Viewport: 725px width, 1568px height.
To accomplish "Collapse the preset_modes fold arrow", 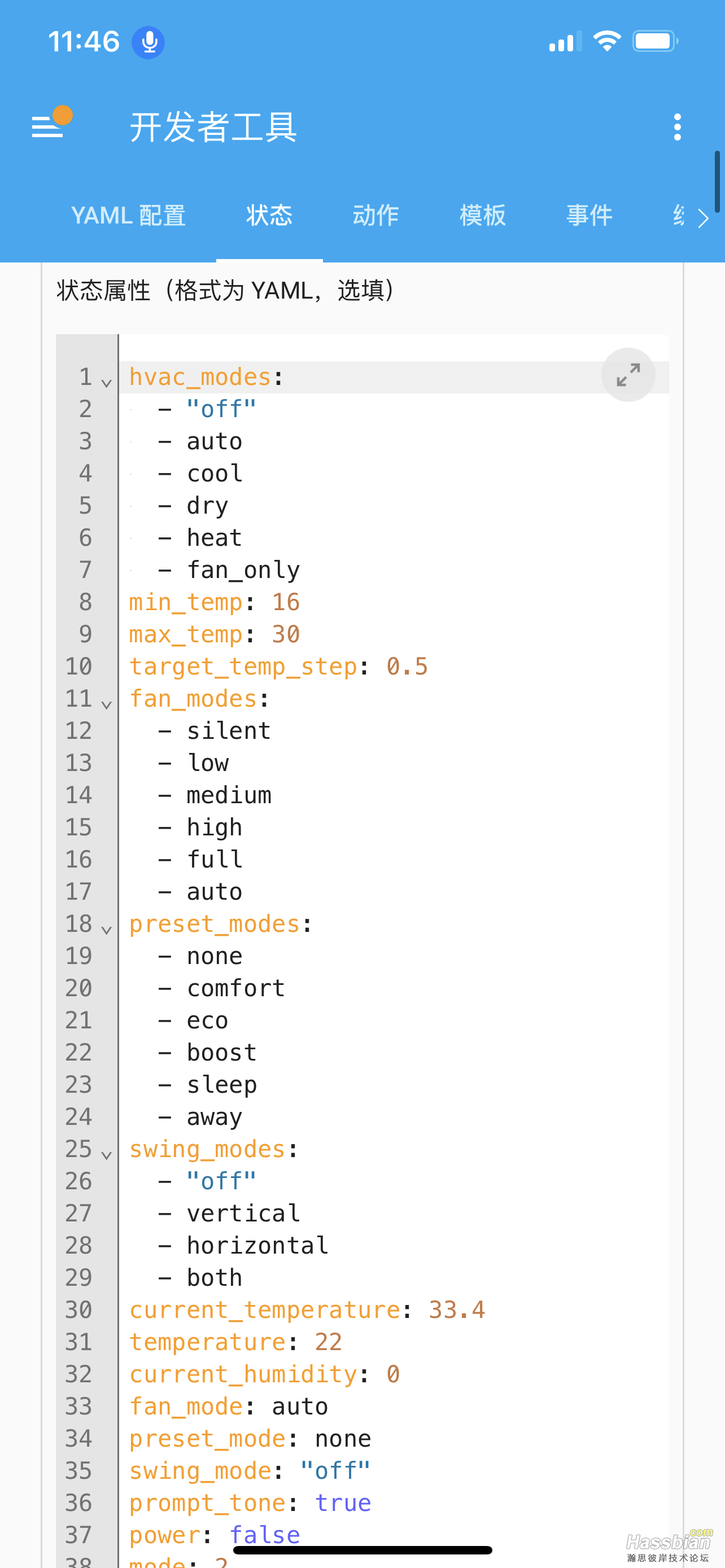I will (107, 930).
